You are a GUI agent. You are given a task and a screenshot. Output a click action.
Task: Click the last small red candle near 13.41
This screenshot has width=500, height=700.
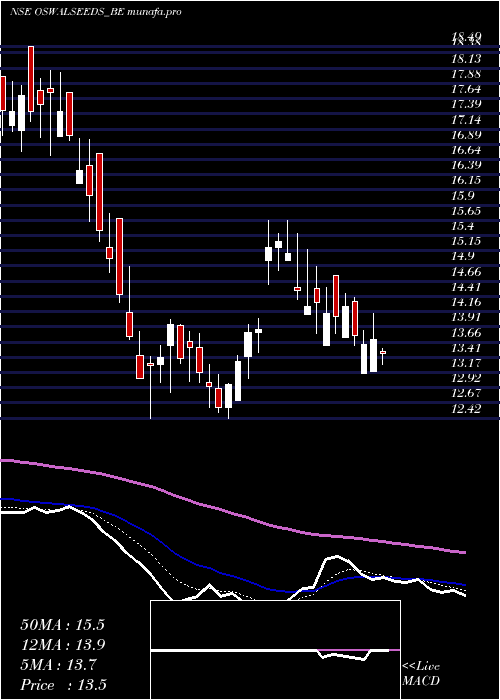click(383, 353)
